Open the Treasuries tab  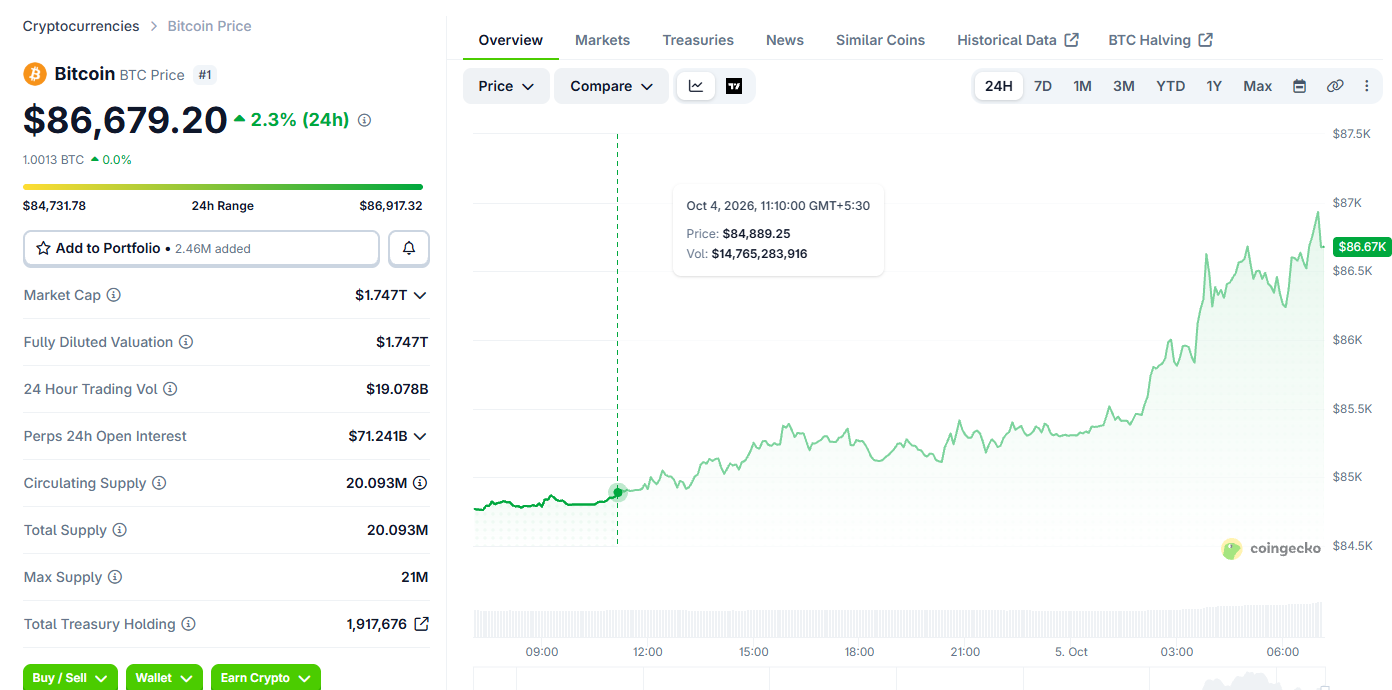point(698,40)
